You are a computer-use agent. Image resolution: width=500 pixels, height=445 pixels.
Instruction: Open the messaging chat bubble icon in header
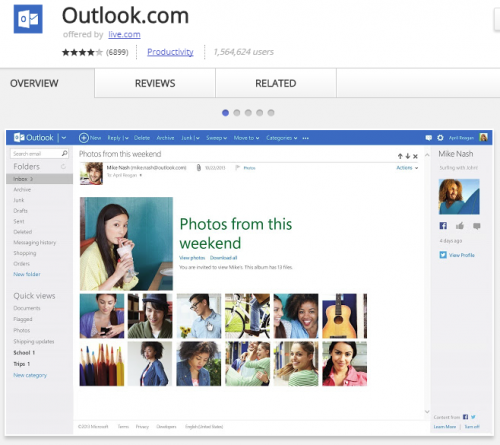pyautogui.click(x=429, y=138)
